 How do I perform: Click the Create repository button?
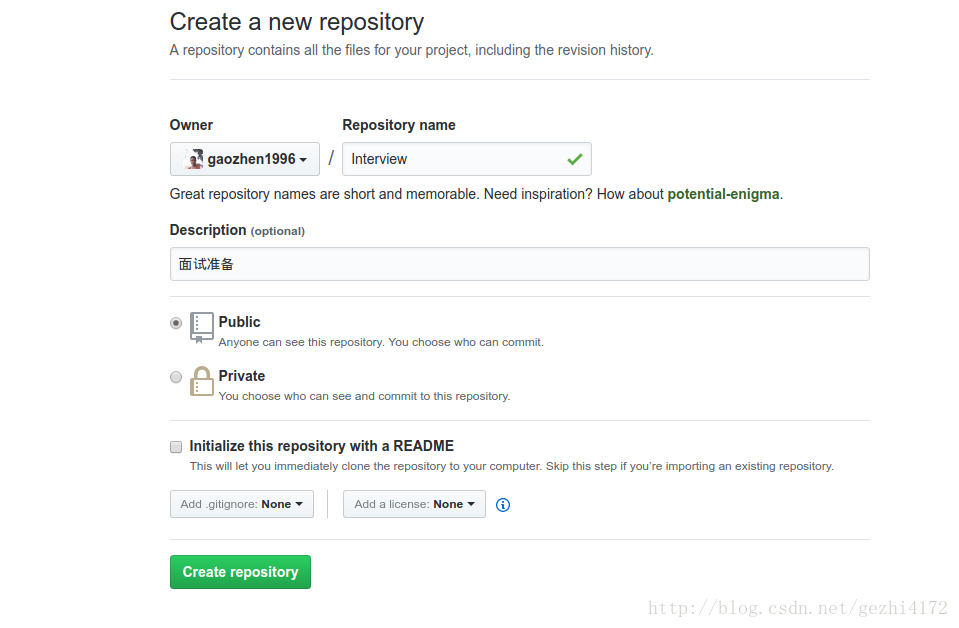click(x=240, y=572)
